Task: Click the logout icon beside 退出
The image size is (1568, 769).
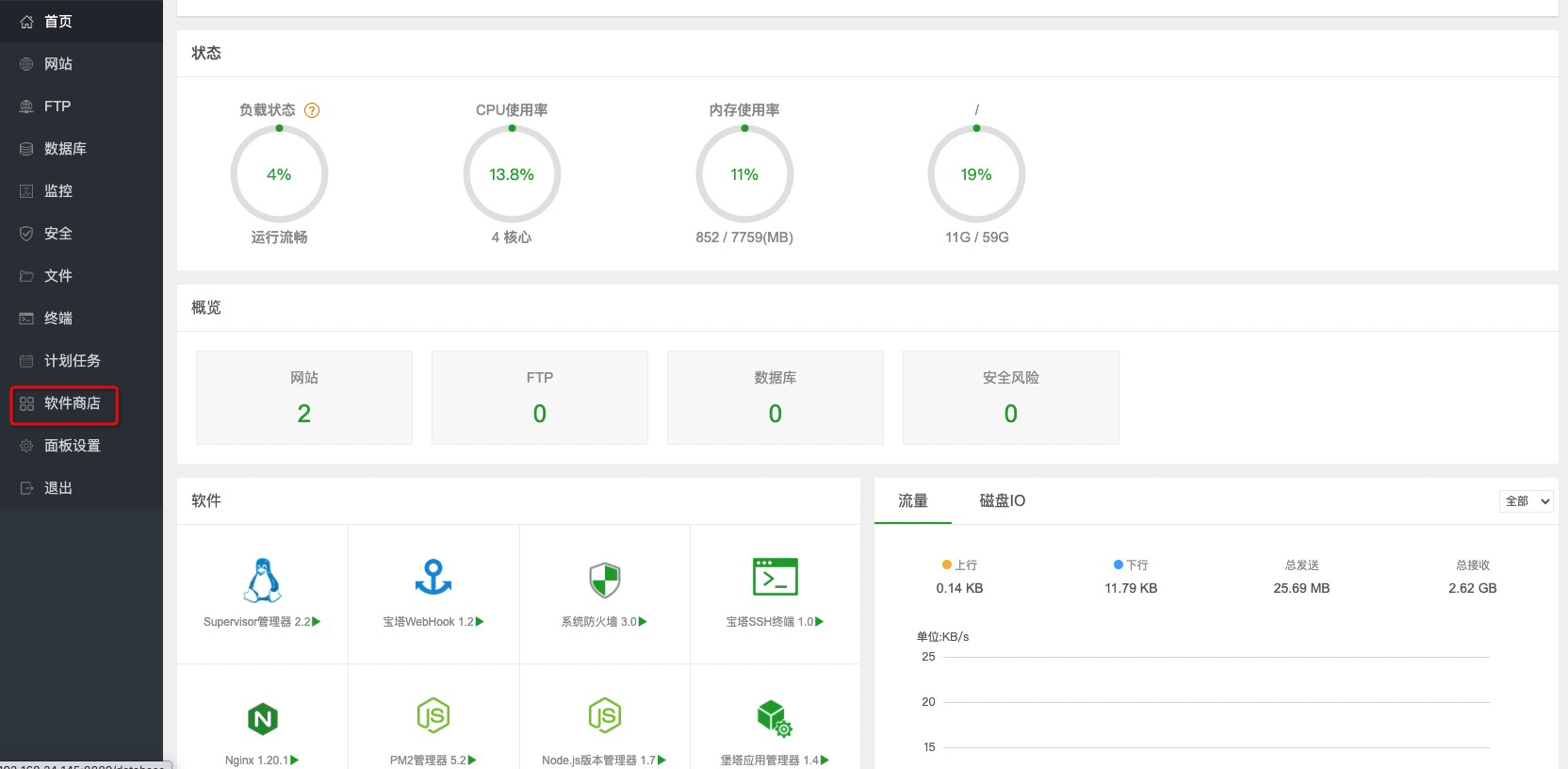Action: [x=26, y=488]
